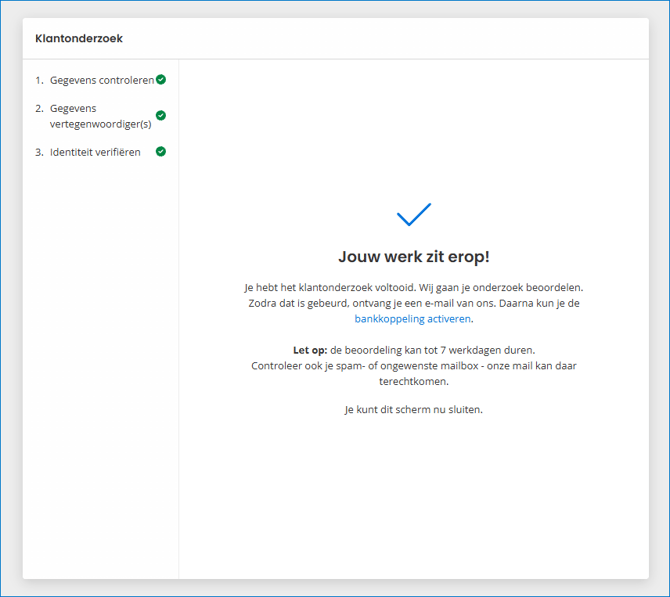Screen dimensions: 670x597
Task: Go to step 2 Gegevens vertegenwoordiger(s)
Action: [100, 116]
